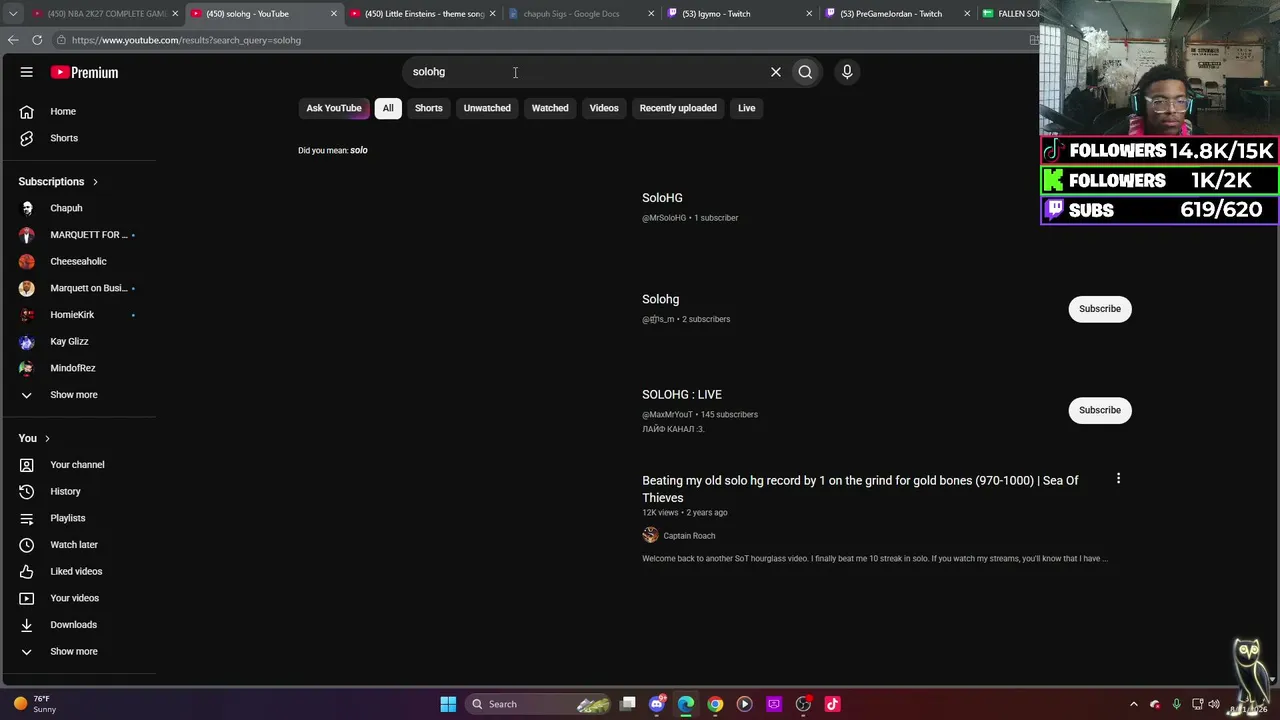1280x720 pixels.
Task: Show hidden system tray icons
Action: click(x=1133, y=704)
